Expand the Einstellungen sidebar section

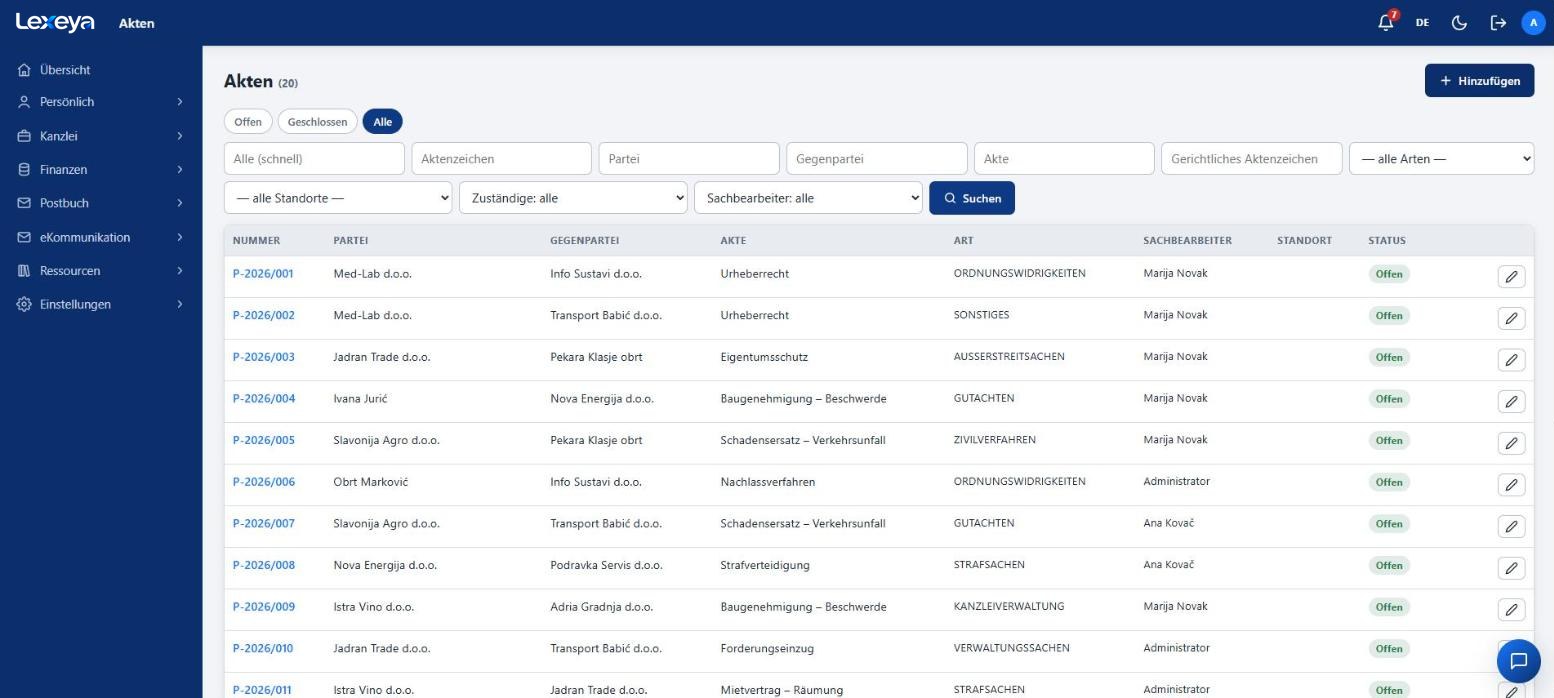click(101, 304)
